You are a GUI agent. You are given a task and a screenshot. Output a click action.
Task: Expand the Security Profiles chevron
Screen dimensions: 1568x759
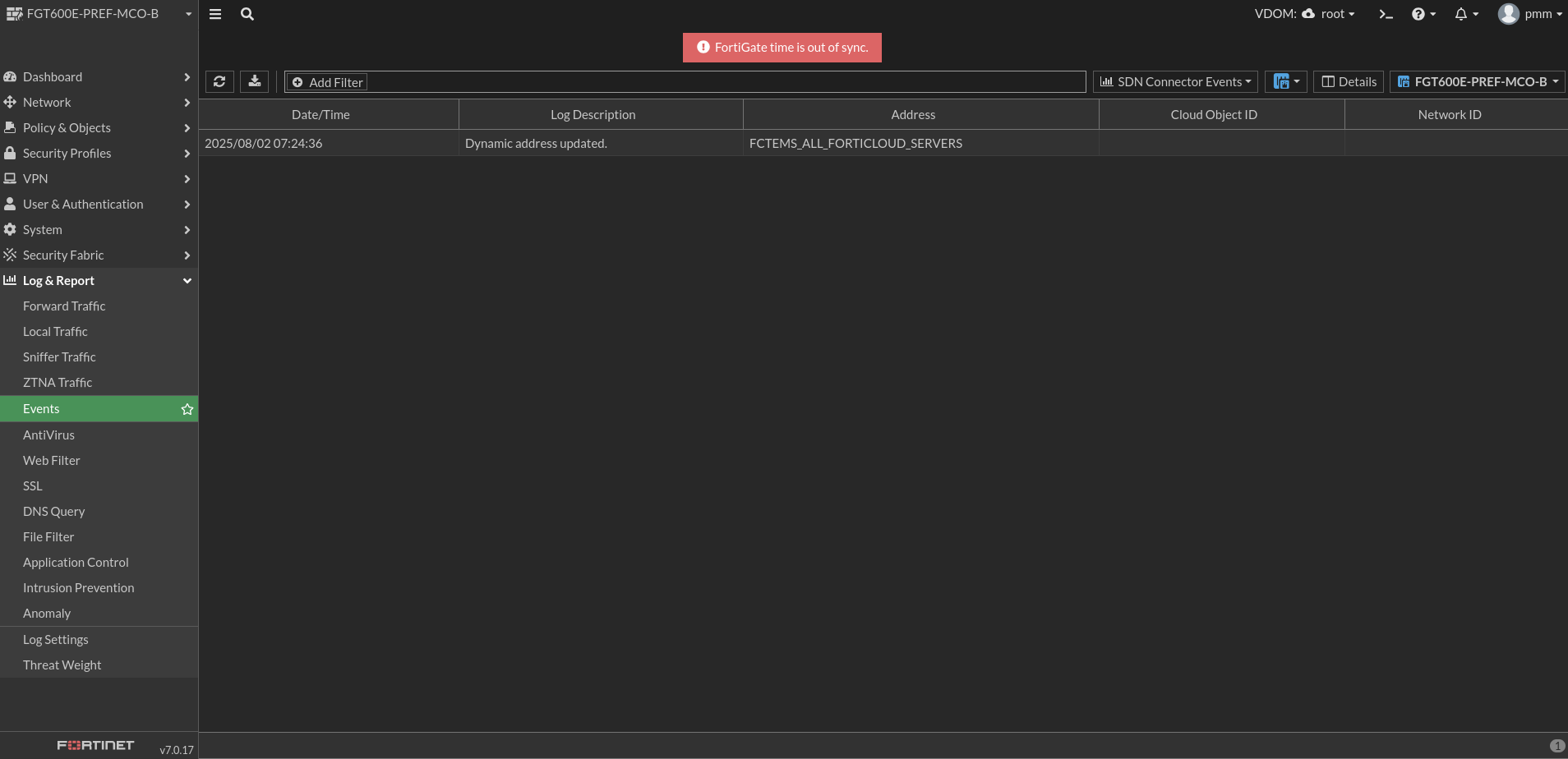(x=187, y=154)
